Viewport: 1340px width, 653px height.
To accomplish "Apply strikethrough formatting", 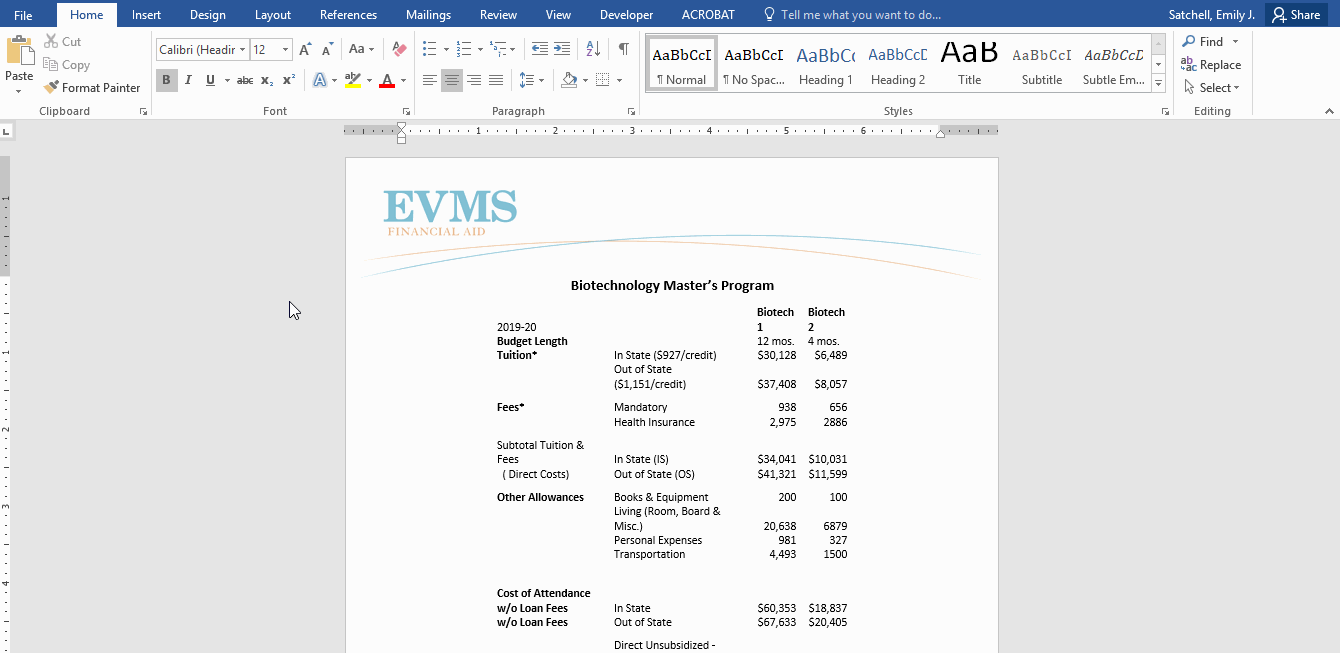I will click(x=245, y=80).
